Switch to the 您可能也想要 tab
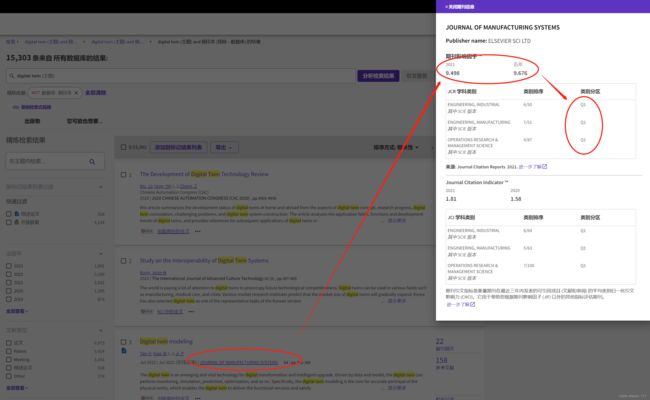650x400 pixels. point(84,121)
